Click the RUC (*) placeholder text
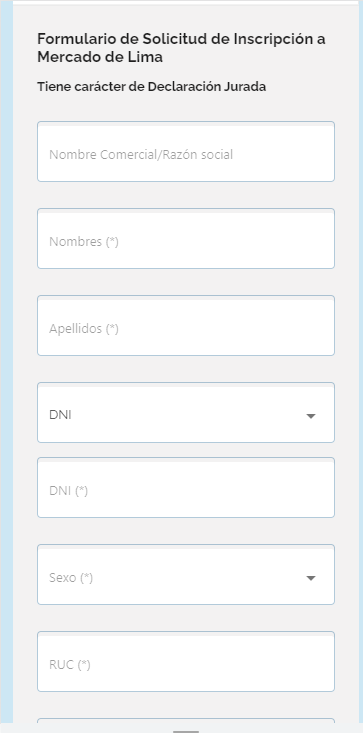Screen dimensions: 363x733 [x=70, y=665]
